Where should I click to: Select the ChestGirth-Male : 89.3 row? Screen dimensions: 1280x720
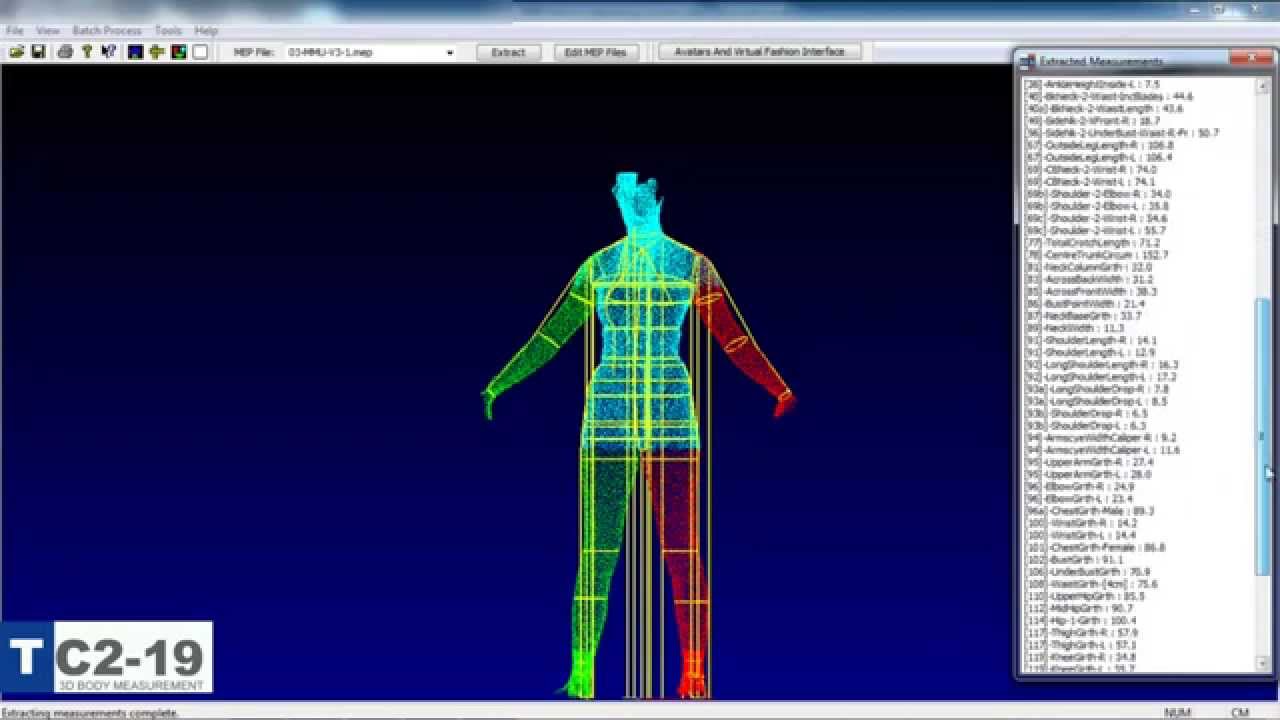[1091, 510]
